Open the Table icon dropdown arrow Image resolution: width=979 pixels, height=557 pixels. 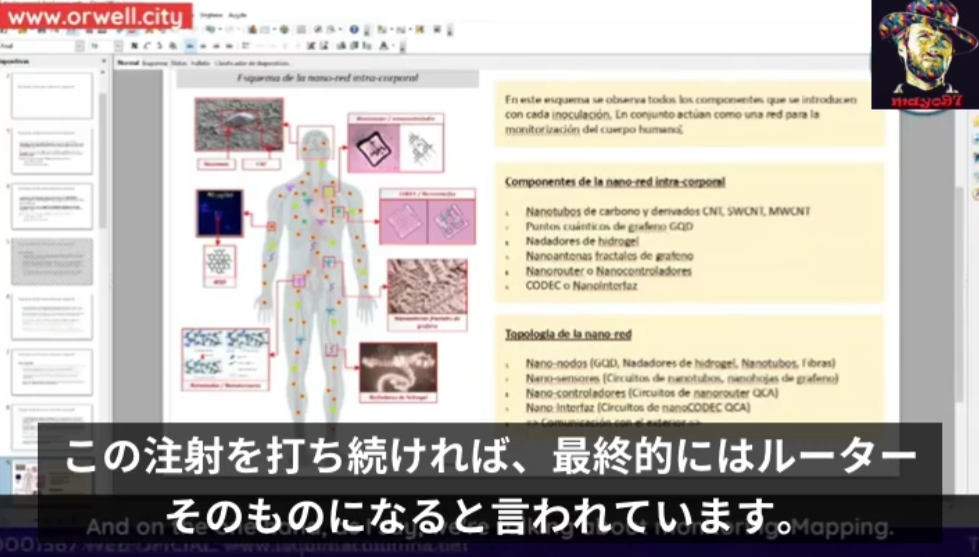click(x=274, y=29)
